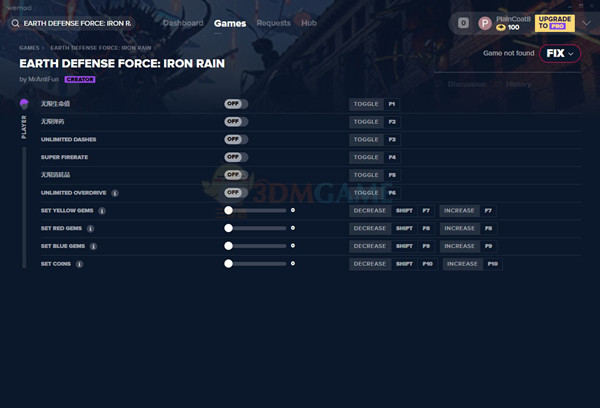Show info for Unlimited Overdrive
This screenshot has height=408, width=600.
coord(115,193)
